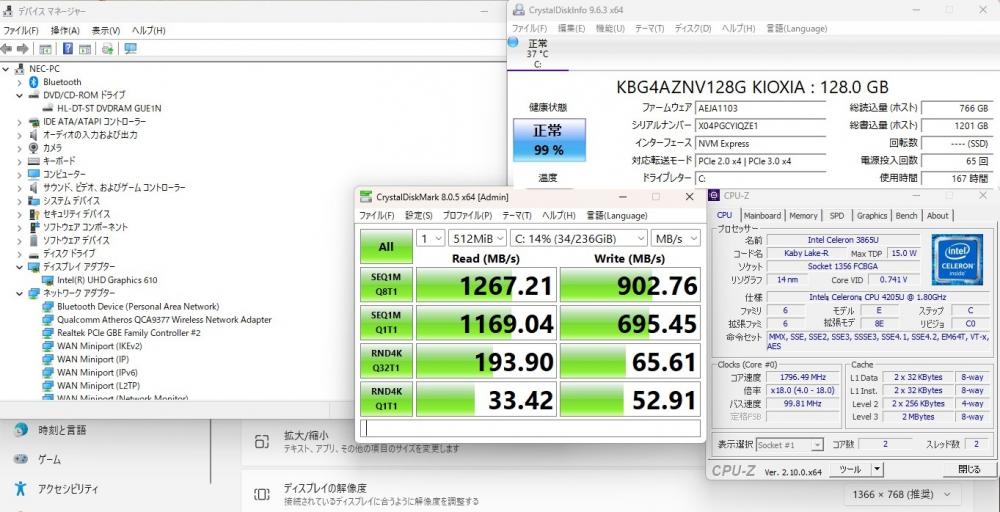
Task: Select Qualcomm Atheros QCA9377 Wireless Network Adapter
Action: pos(164,319)
